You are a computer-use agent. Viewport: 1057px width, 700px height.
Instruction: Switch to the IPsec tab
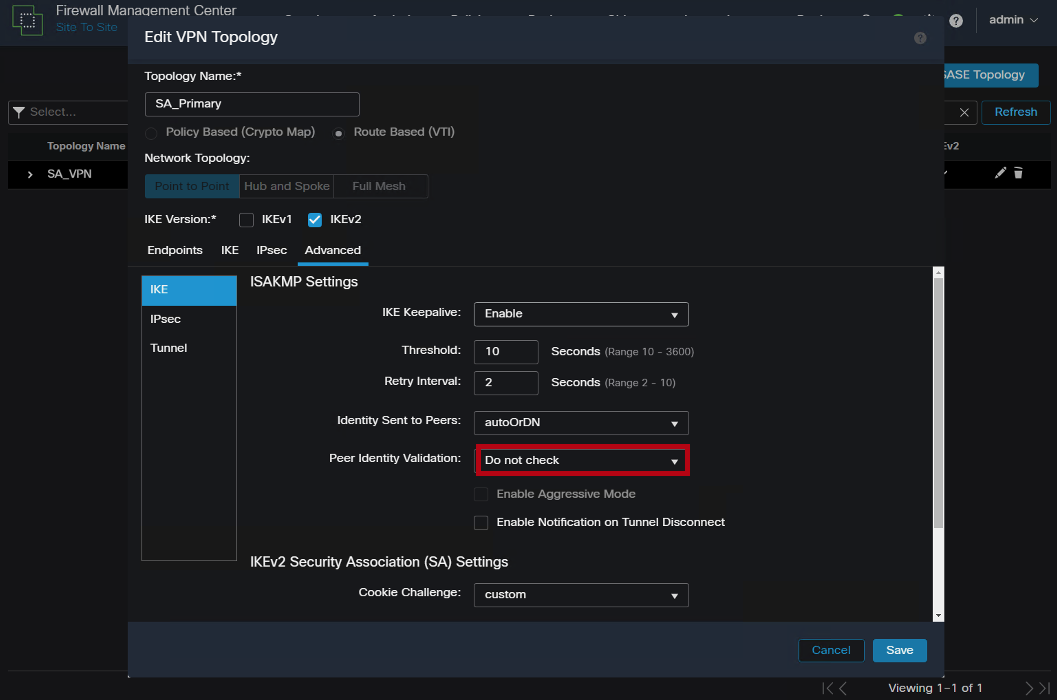coord(271,250)
